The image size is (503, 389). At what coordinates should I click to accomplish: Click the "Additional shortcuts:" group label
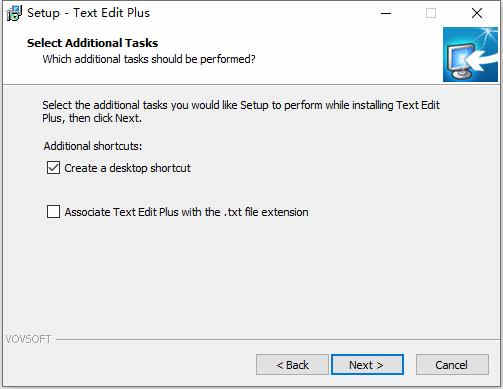(93, 146)
